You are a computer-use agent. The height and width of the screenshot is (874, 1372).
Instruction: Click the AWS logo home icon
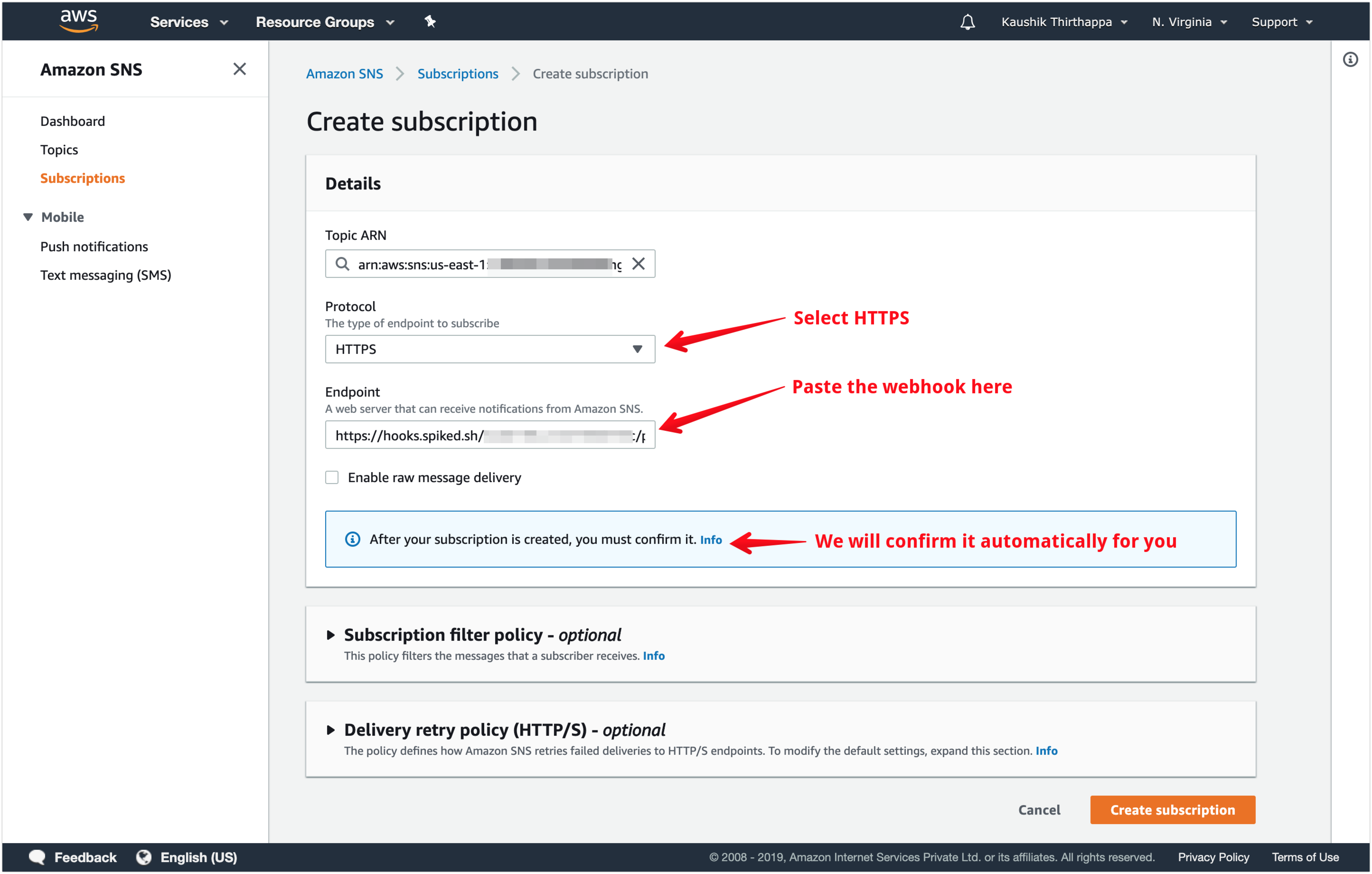tap(79, 21)
